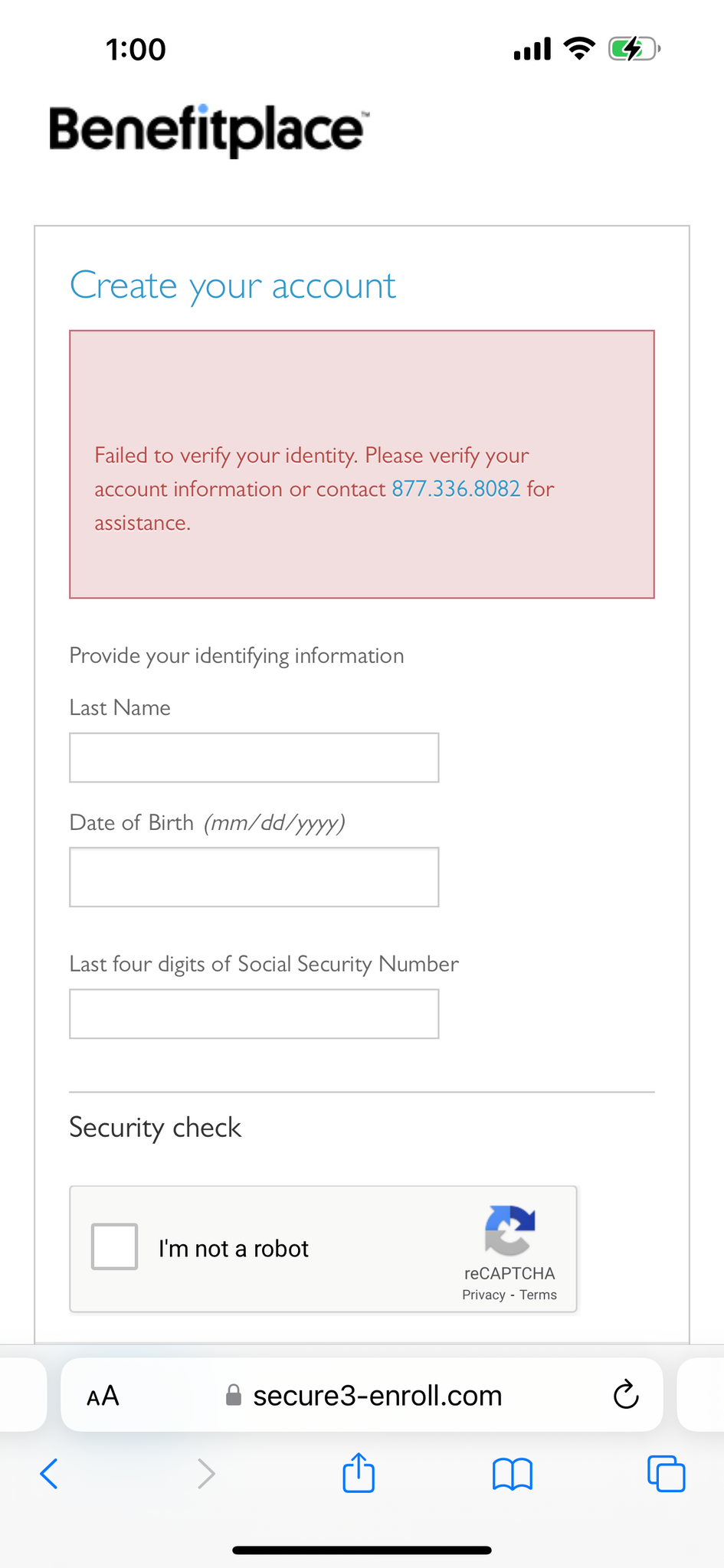
Task: Tap the Create your account heading
Action: pos(233,286)
